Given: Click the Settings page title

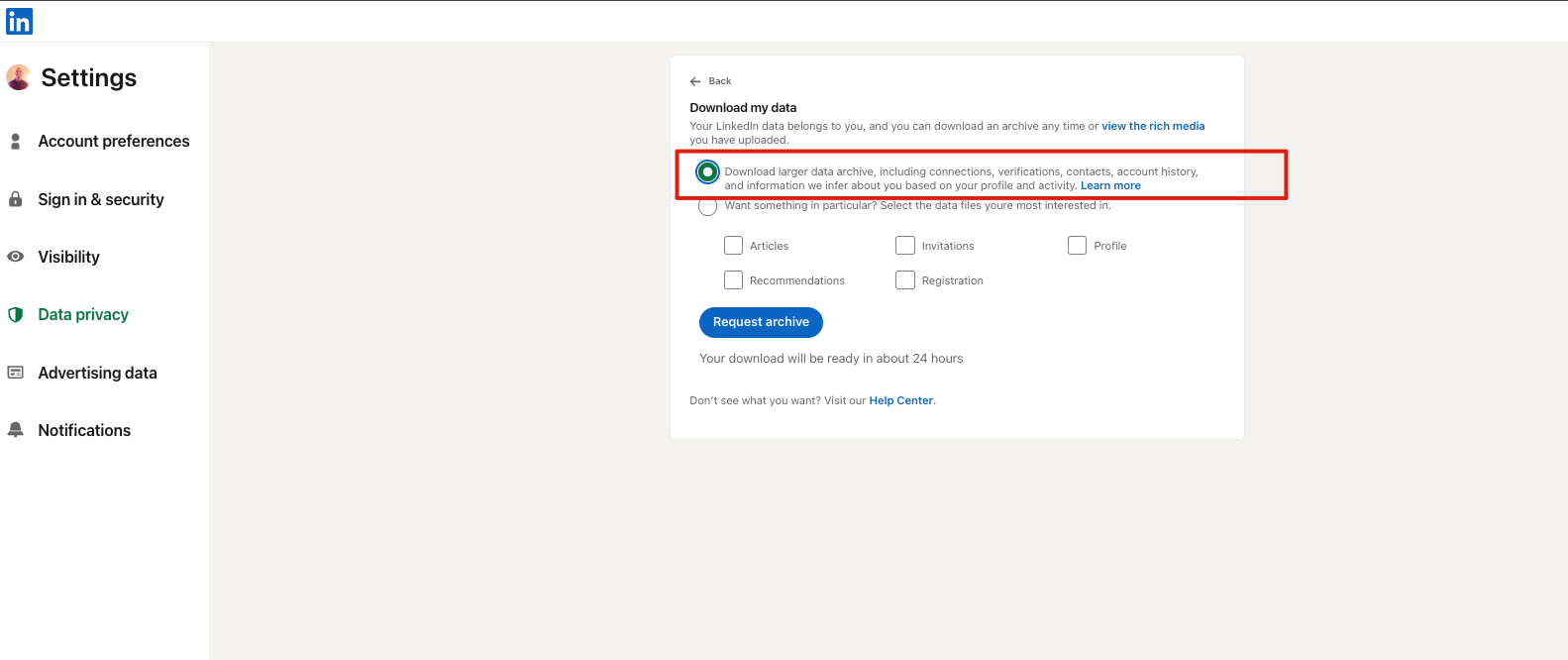Looking at the screenshot, I should pos(89,77).
